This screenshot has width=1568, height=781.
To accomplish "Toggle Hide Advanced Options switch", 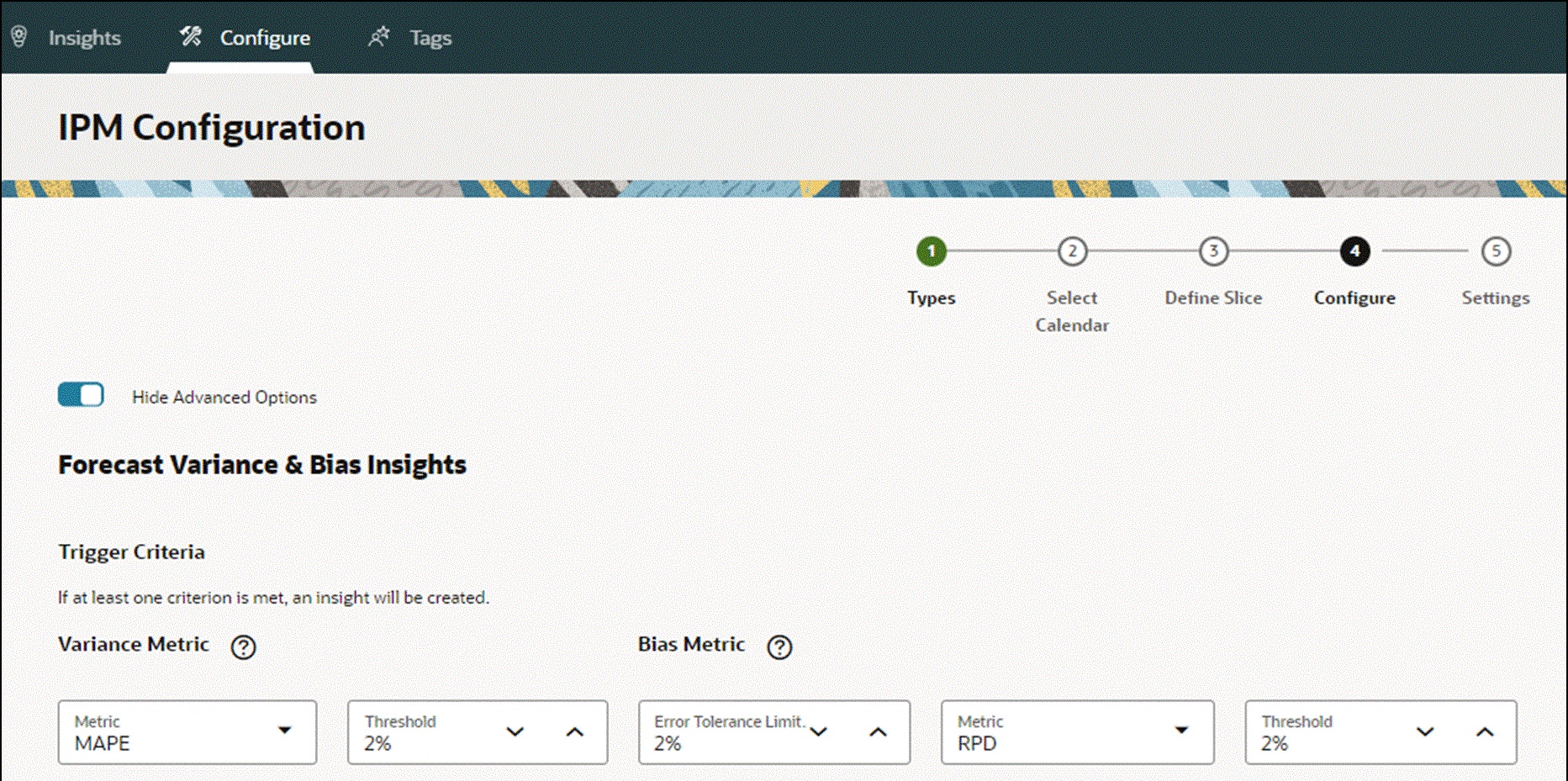I will pyautogui.click(x=80, y=393).
